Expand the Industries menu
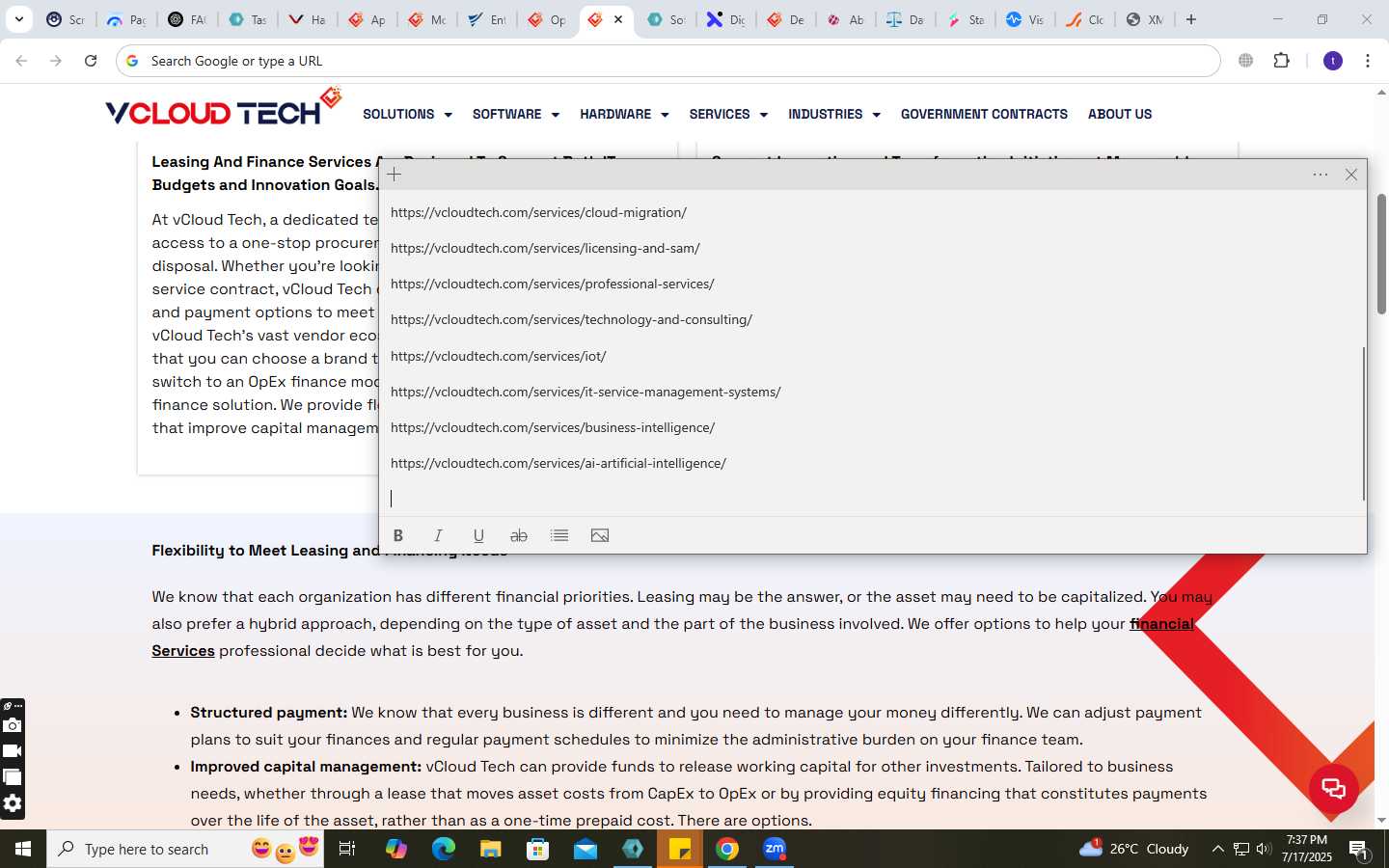This screenshot has width=1389, height=868. pyautogui.click(x=834, y=114)
